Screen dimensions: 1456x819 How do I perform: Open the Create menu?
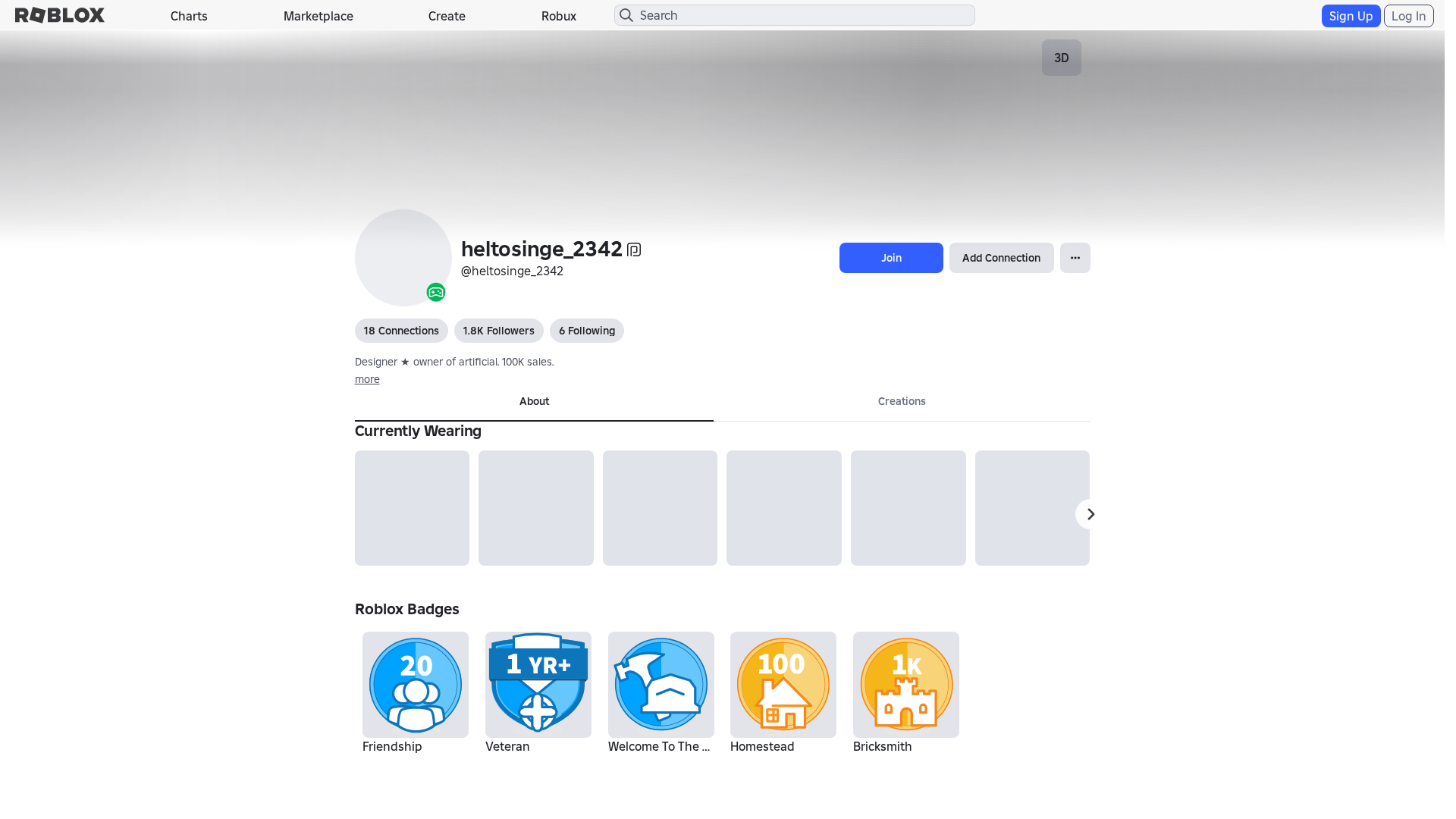click(447, 16)
